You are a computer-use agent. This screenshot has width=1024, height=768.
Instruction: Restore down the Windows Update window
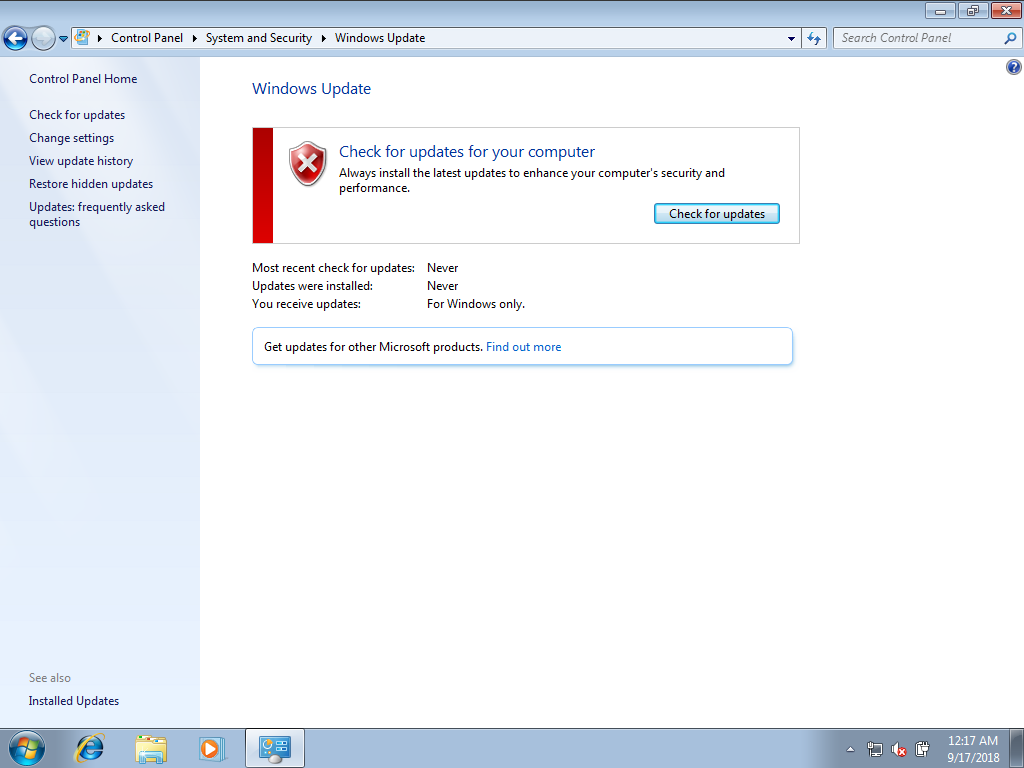(973, 10)
